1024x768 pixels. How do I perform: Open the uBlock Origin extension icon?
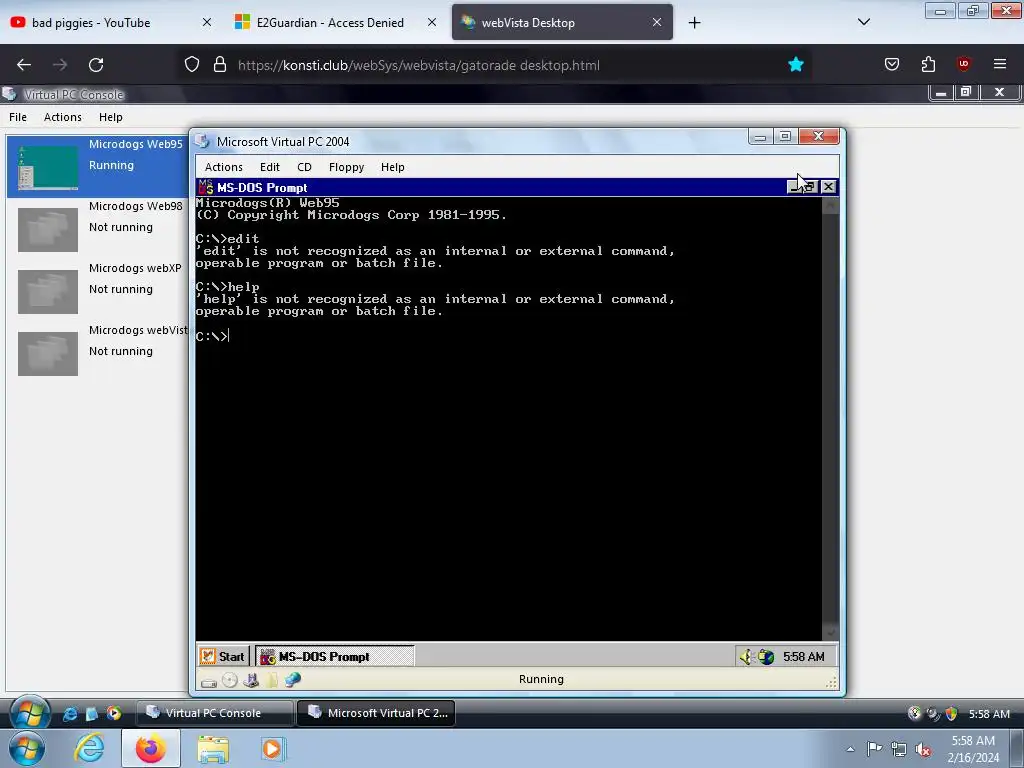point(964,64)
